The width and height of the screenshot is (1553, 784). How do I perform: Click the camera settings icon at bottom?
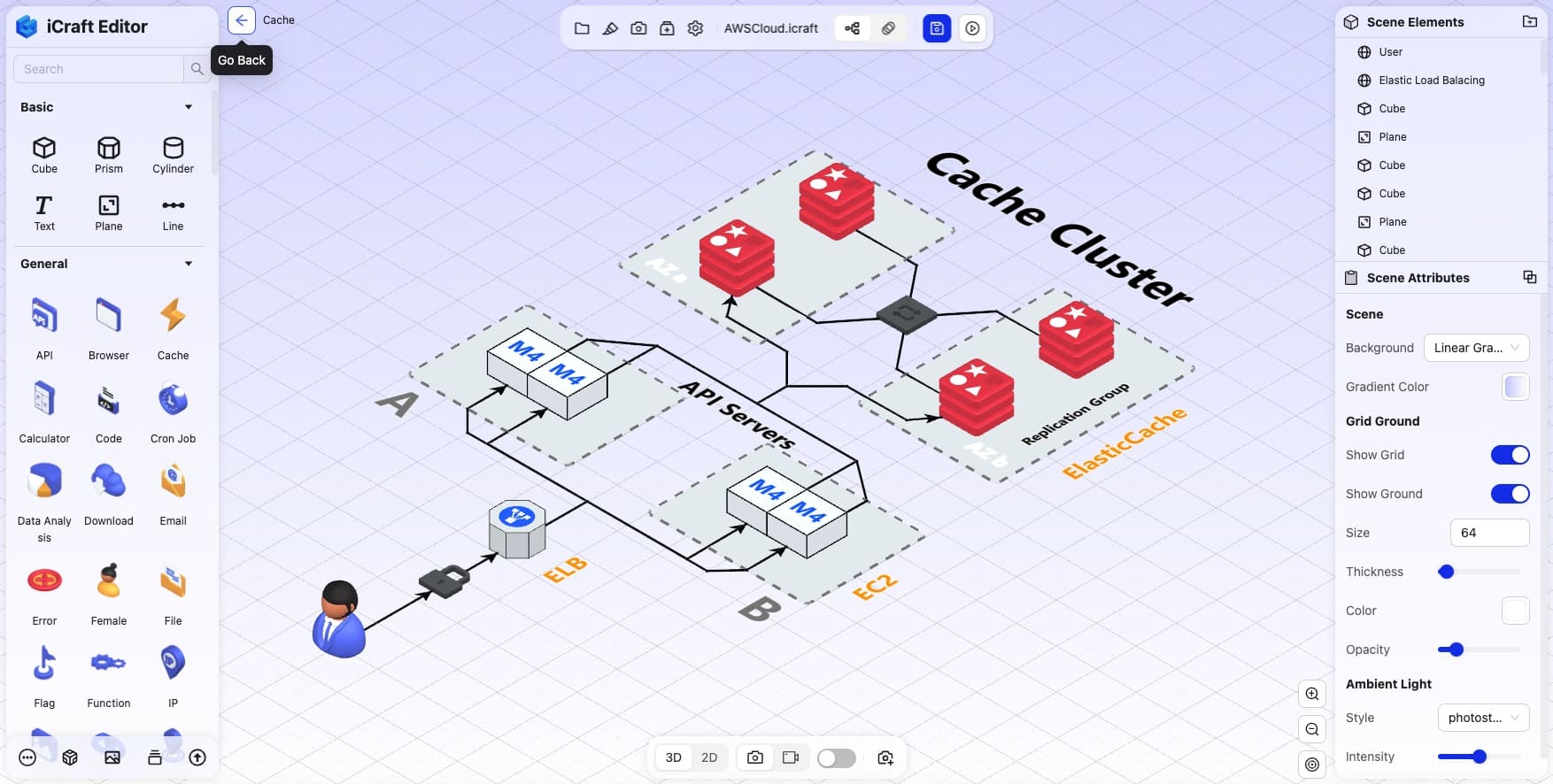pos(885,757)
